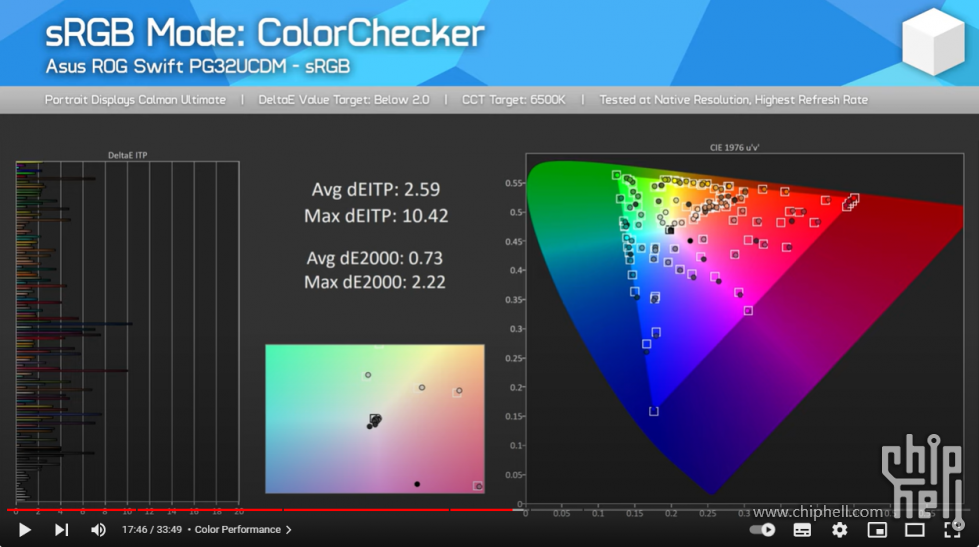Click the red video progress bar
This screenshot has height=547, width=979.
pyautogui.click(x=262, y=510)
